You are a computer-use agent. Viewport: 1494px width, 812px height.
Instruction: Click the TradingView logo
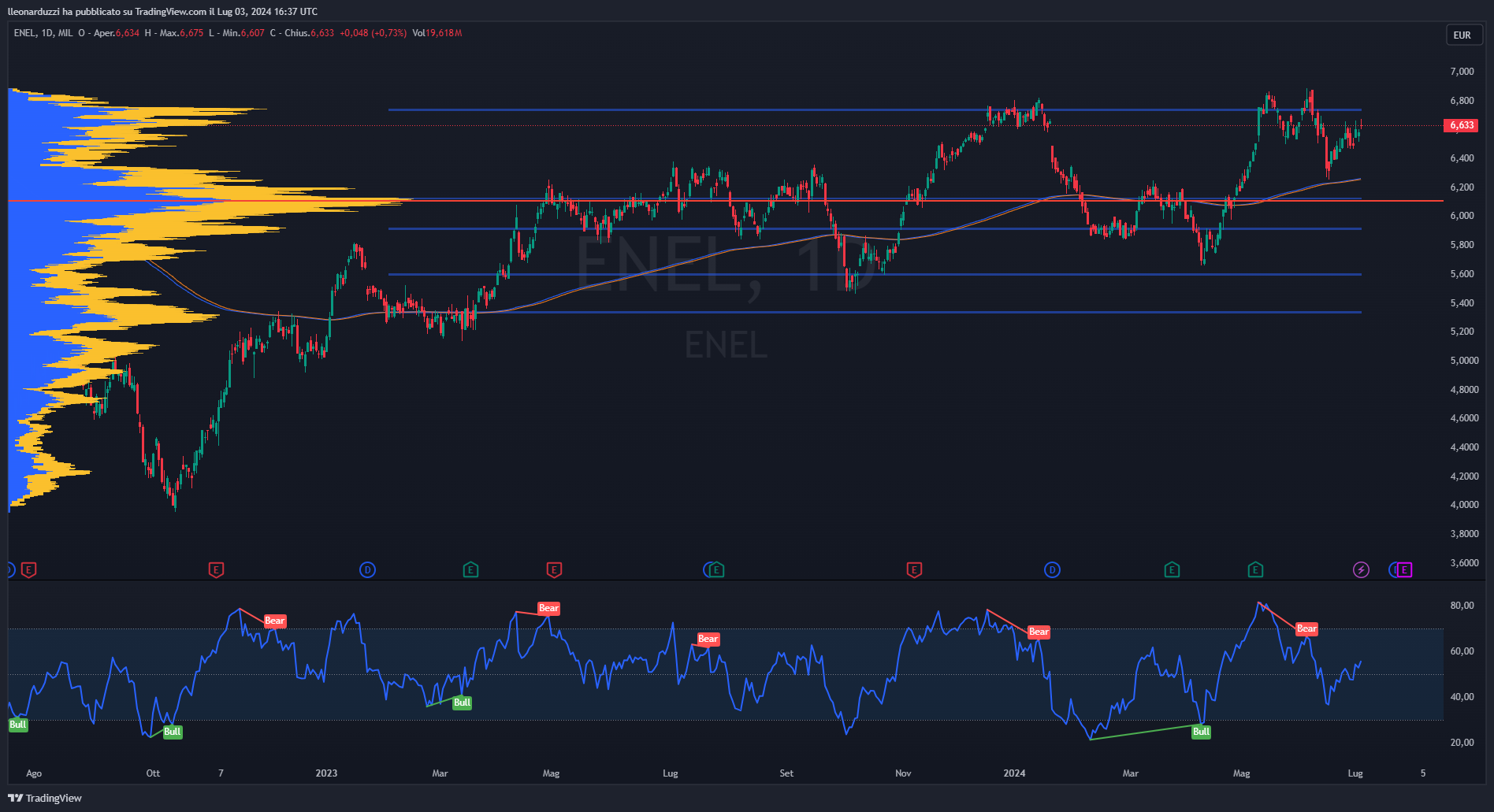[x=45, y=798]
